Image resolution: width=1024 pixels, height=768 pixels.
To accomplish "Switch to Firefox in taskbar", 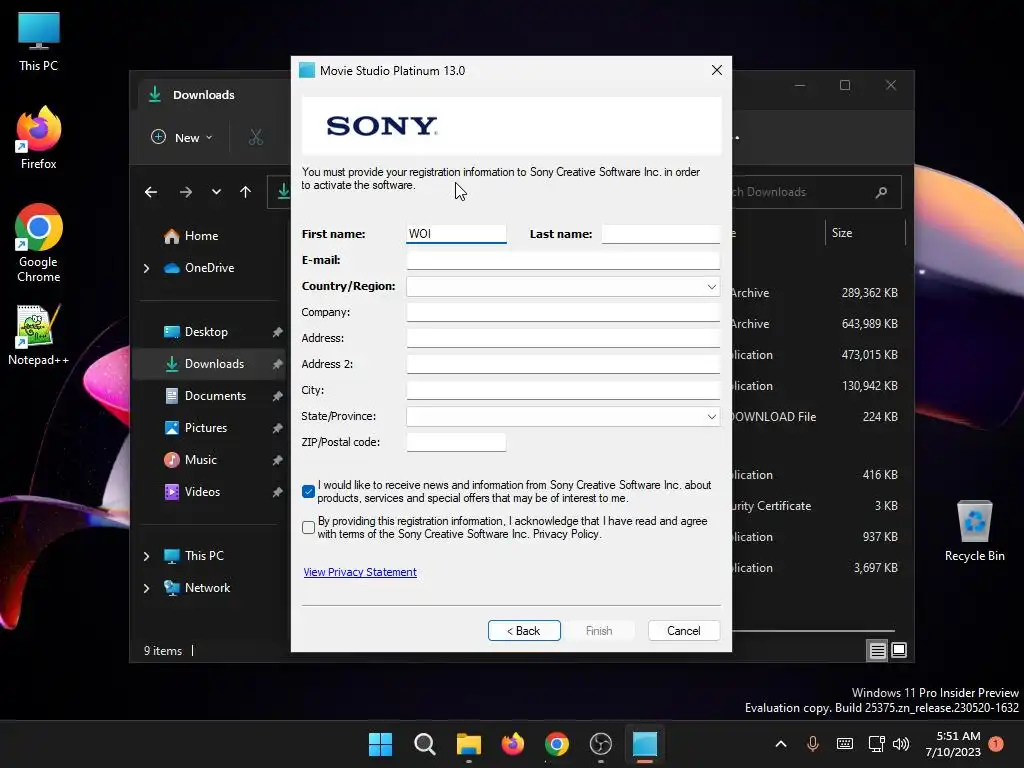I will [513, 744].
